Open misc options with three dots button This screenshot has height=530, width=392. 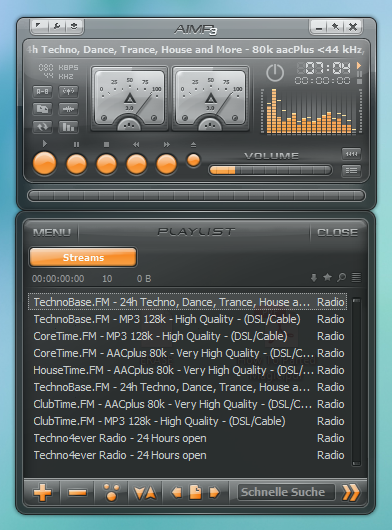[x=111, y=492]
